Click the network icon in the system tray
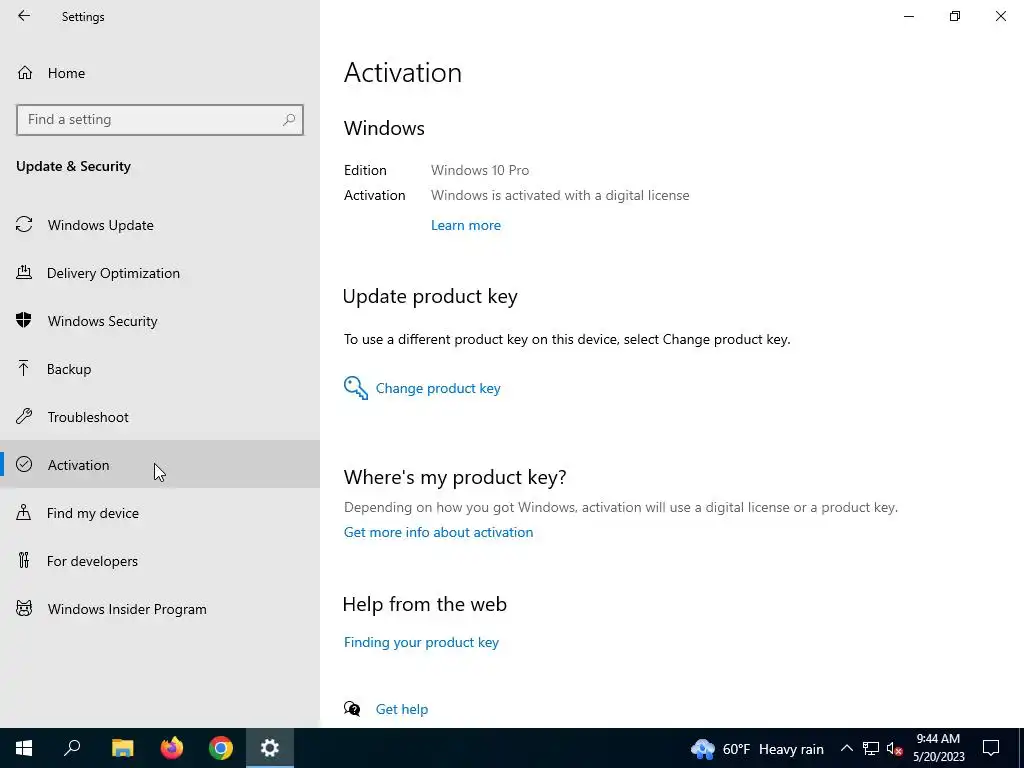Viewport: 1024px width, 768px height. click(871, 748)
